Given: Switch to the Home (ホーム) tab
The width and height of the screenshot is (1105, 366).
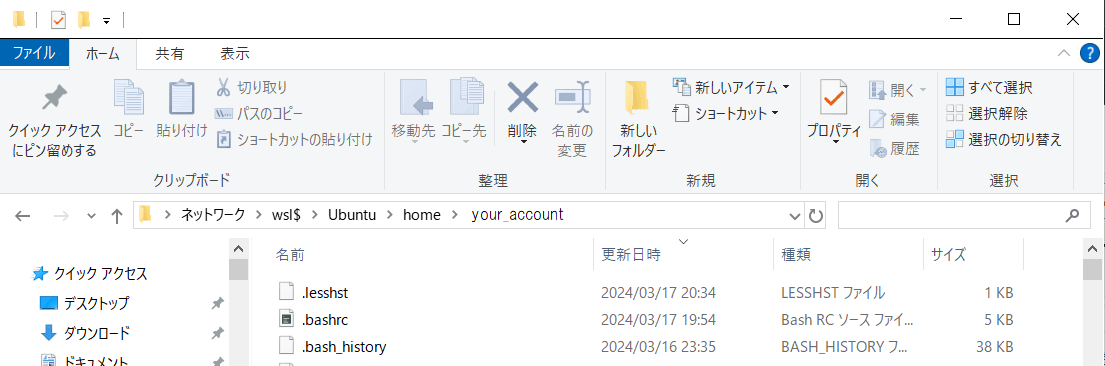Looking at the screenshot, I should 103,53.
